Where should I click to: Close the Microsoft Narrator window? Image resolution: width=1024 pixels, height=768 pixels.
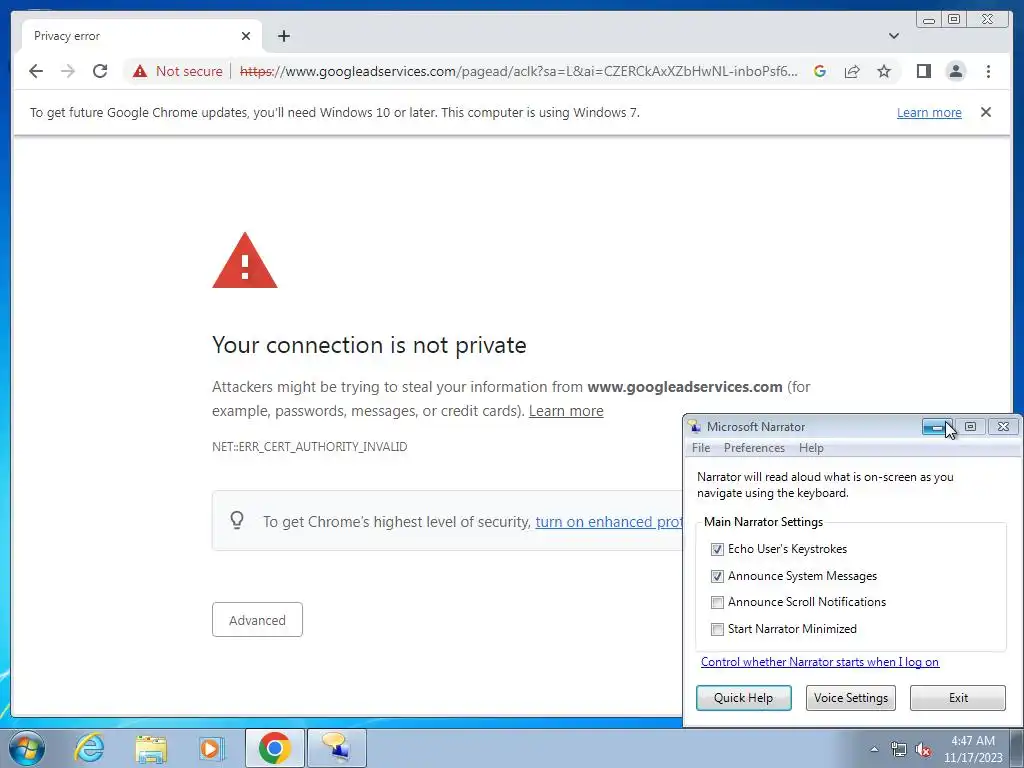[1003, 427]
